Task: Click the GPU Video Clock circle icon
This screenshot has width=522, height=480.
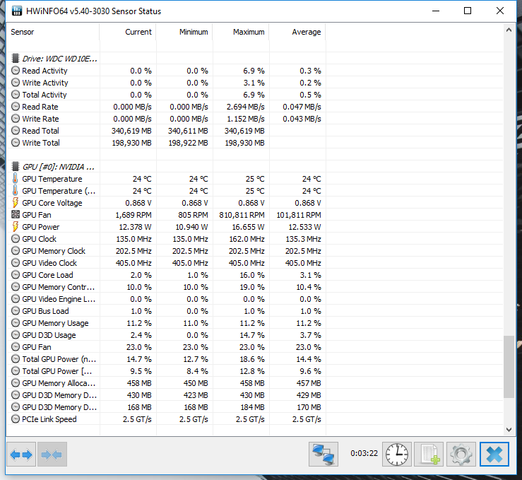Action: coord(15,263)
